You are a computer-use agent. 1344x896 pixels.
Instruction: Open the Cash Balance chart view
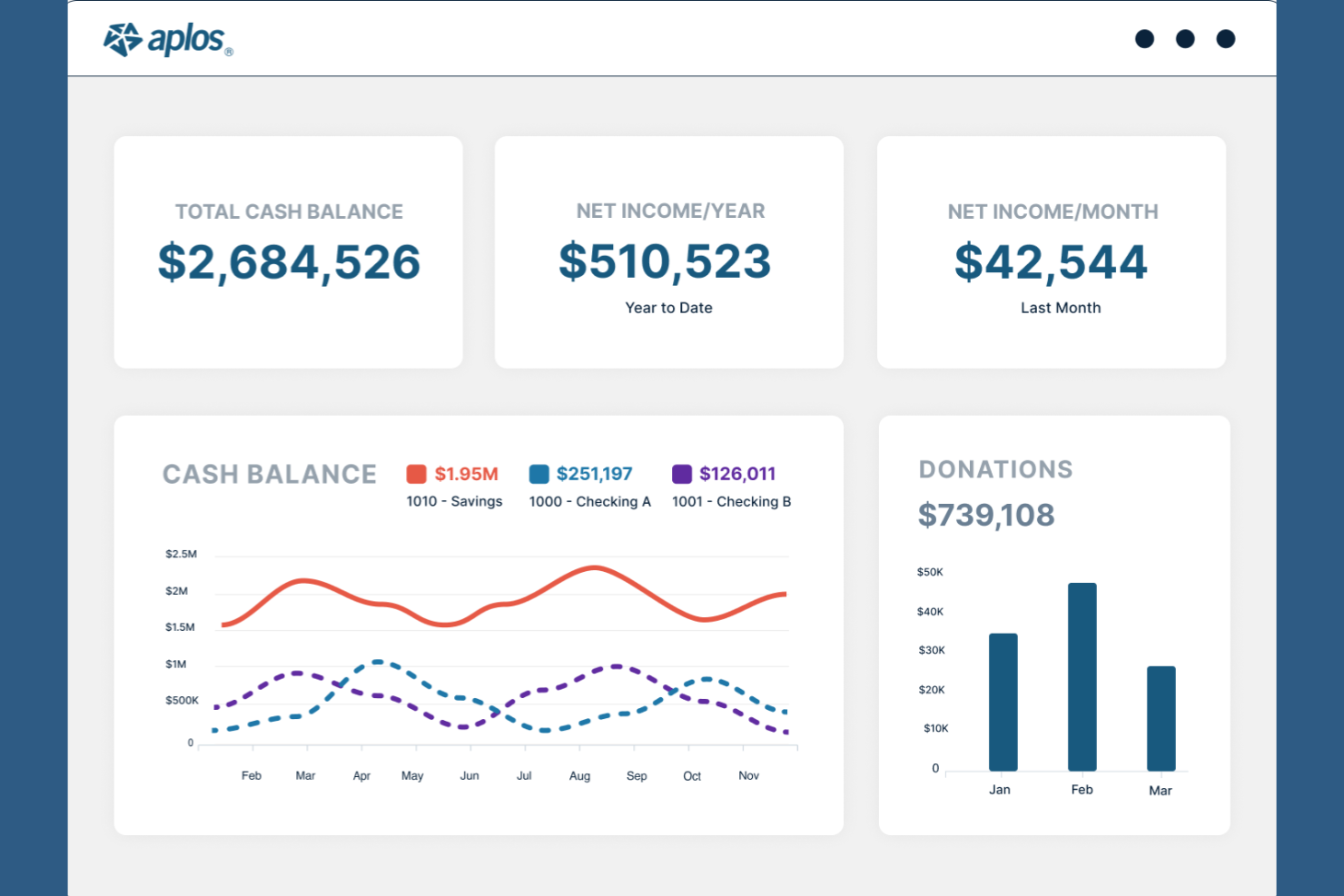(x=269, y=473)
